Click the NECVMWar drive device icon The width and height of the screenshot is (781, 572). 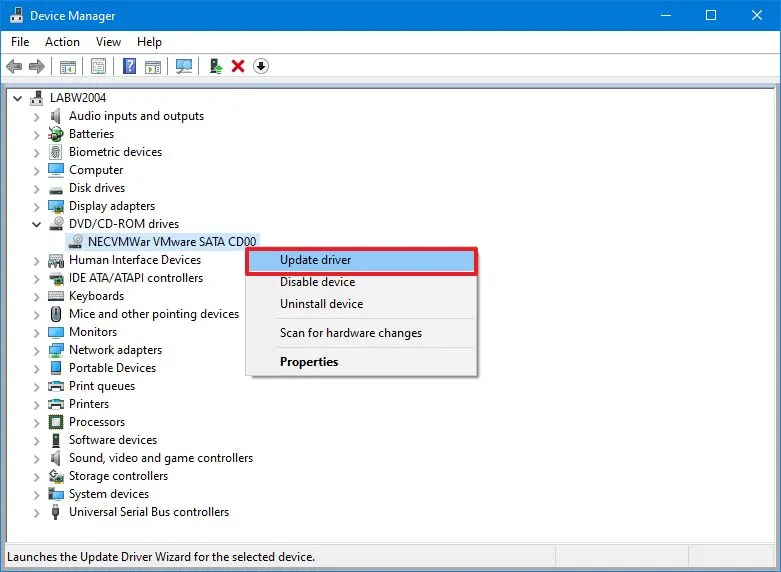pos(75,241)
